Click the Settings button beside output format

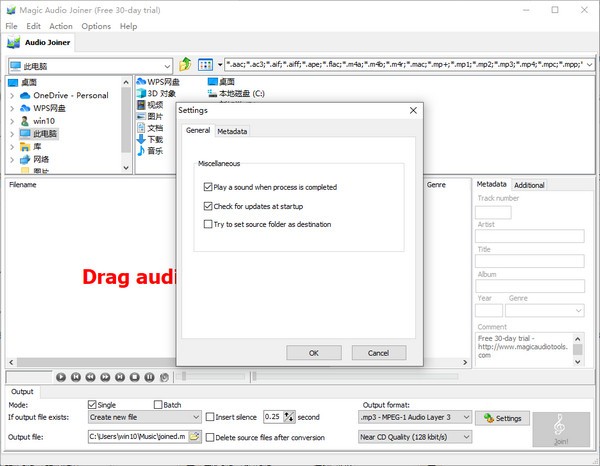tap(502, 418)
